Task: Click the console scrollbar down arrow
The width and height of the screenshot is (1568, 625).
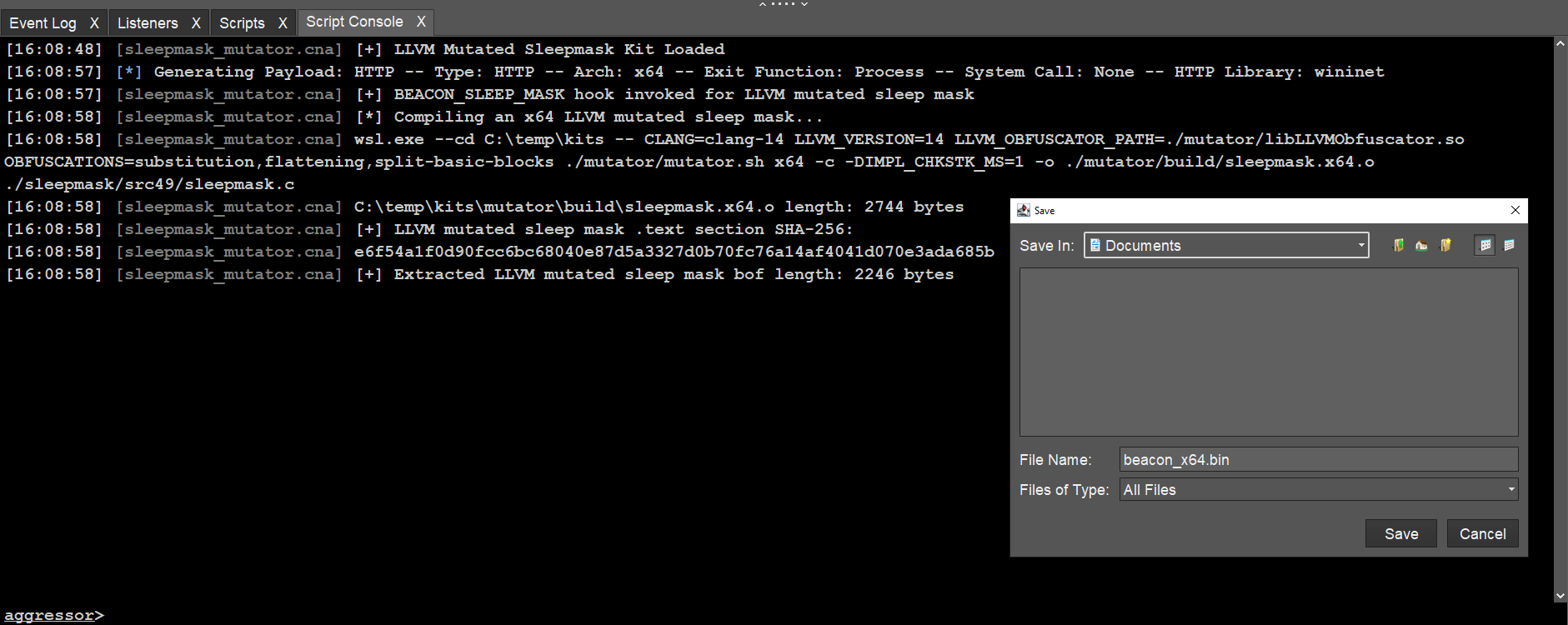Action: click(1560, 596)
